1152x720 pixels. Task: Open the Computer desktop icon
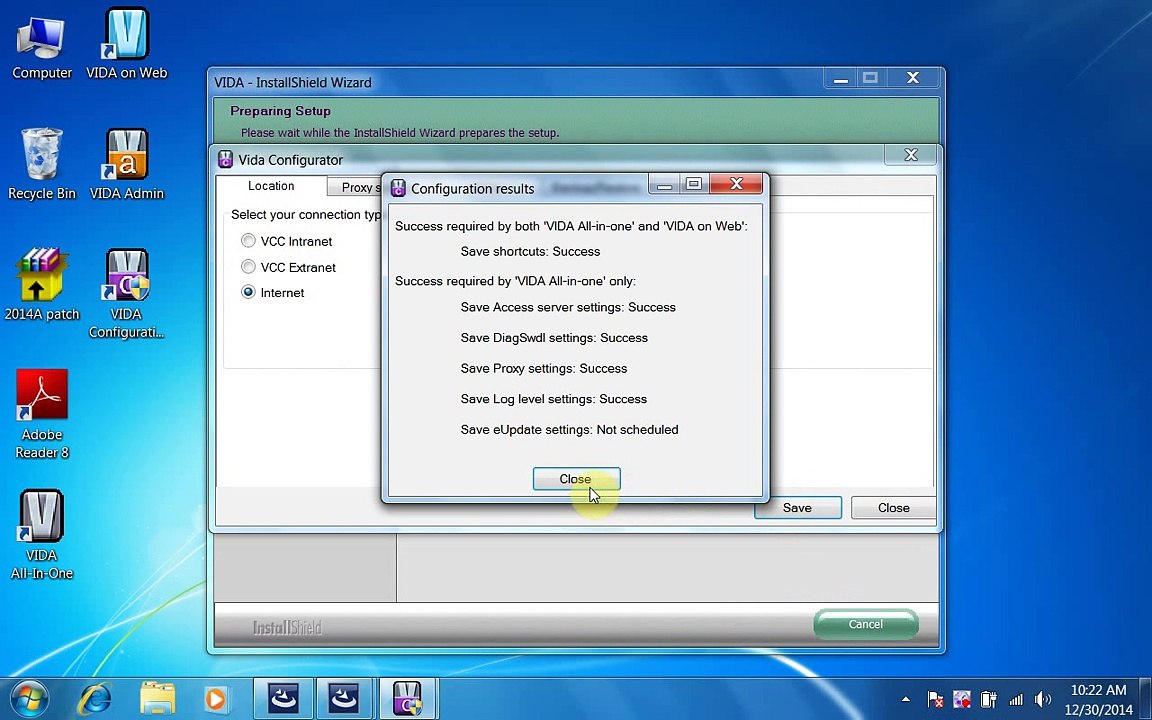pos(41,46)
